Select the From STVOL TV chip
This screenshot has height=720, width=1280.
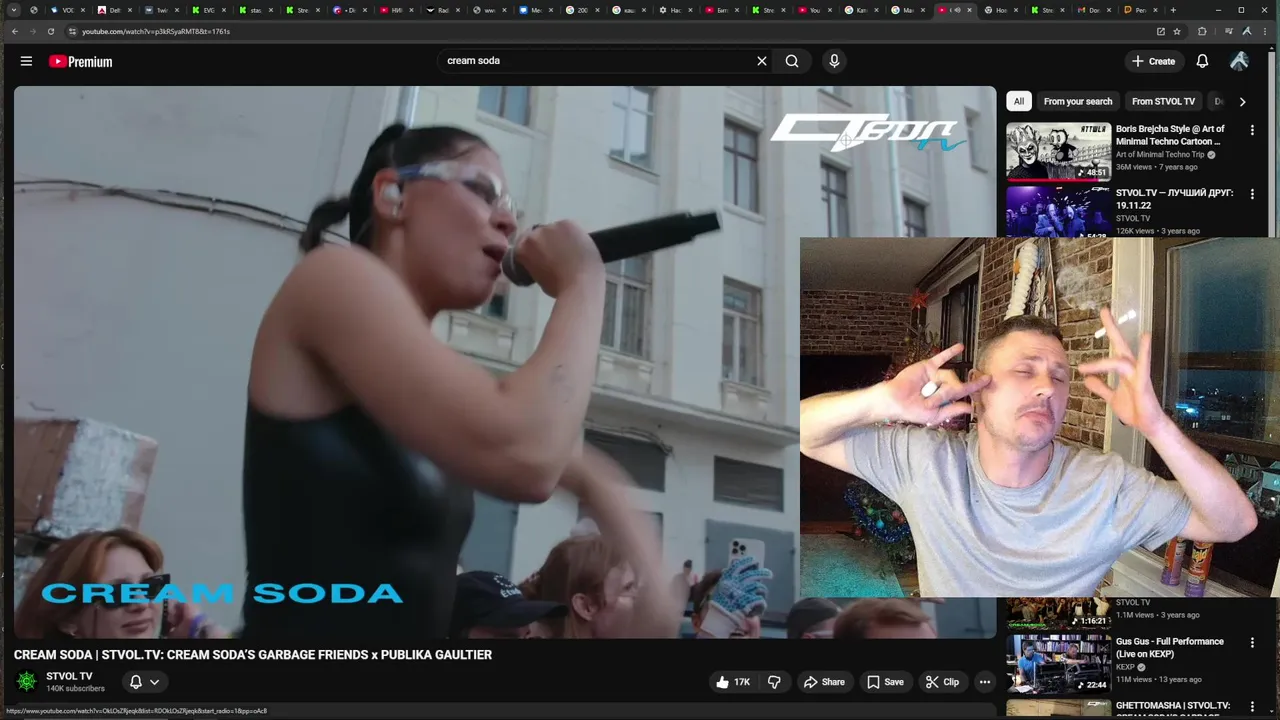(1163, 101)
